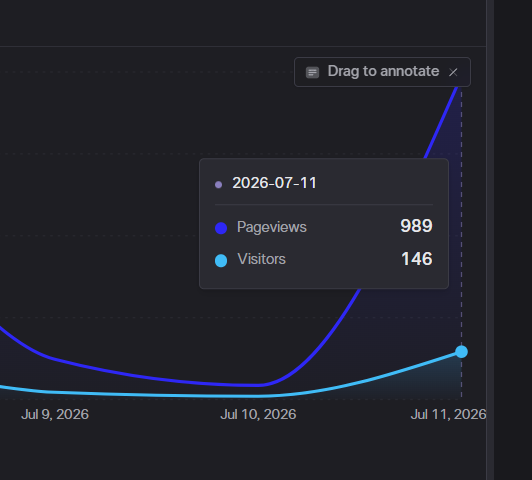Click the light blue Visitors color dot
Screen dimensions: 532x480
(221, 261)
